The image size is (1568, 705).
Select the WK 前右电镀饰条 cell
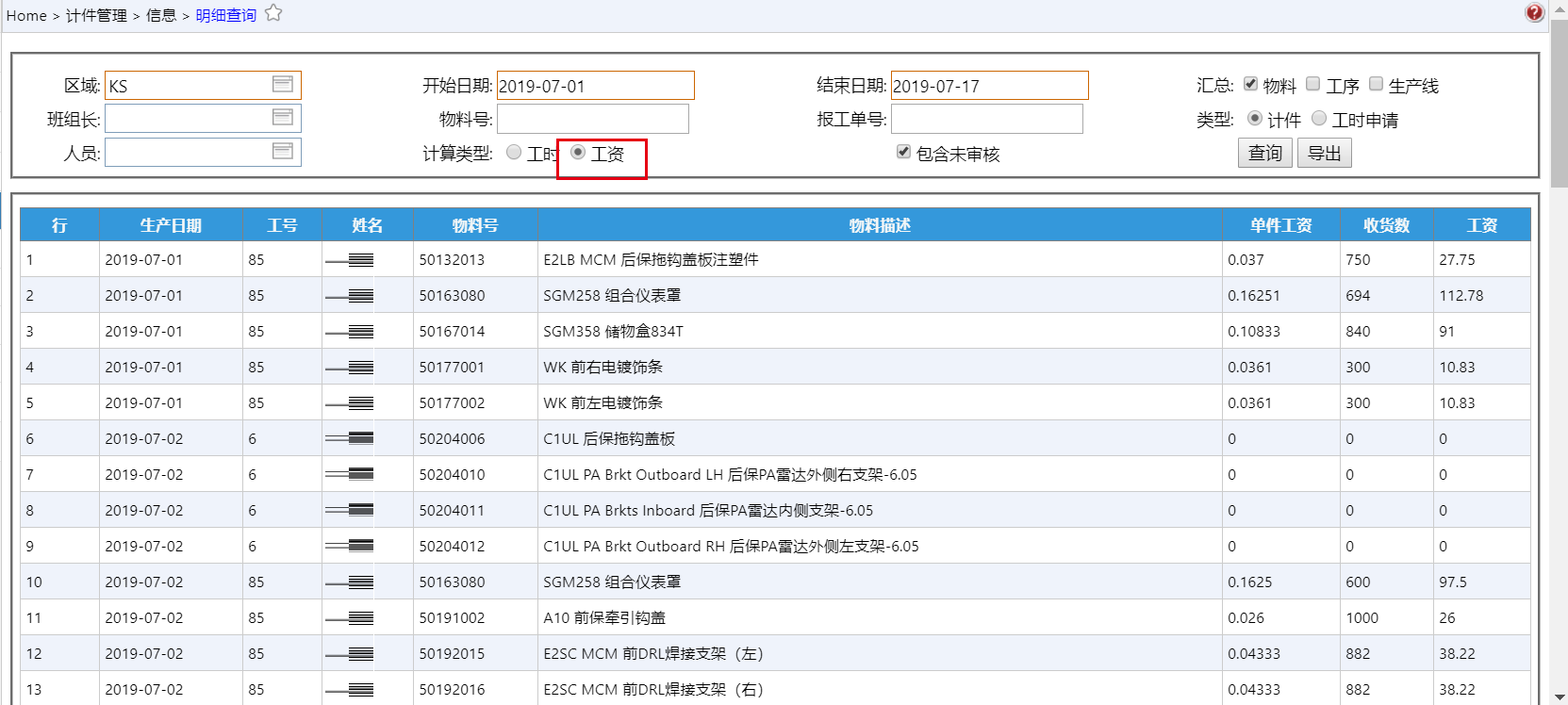tap(880, 367)
